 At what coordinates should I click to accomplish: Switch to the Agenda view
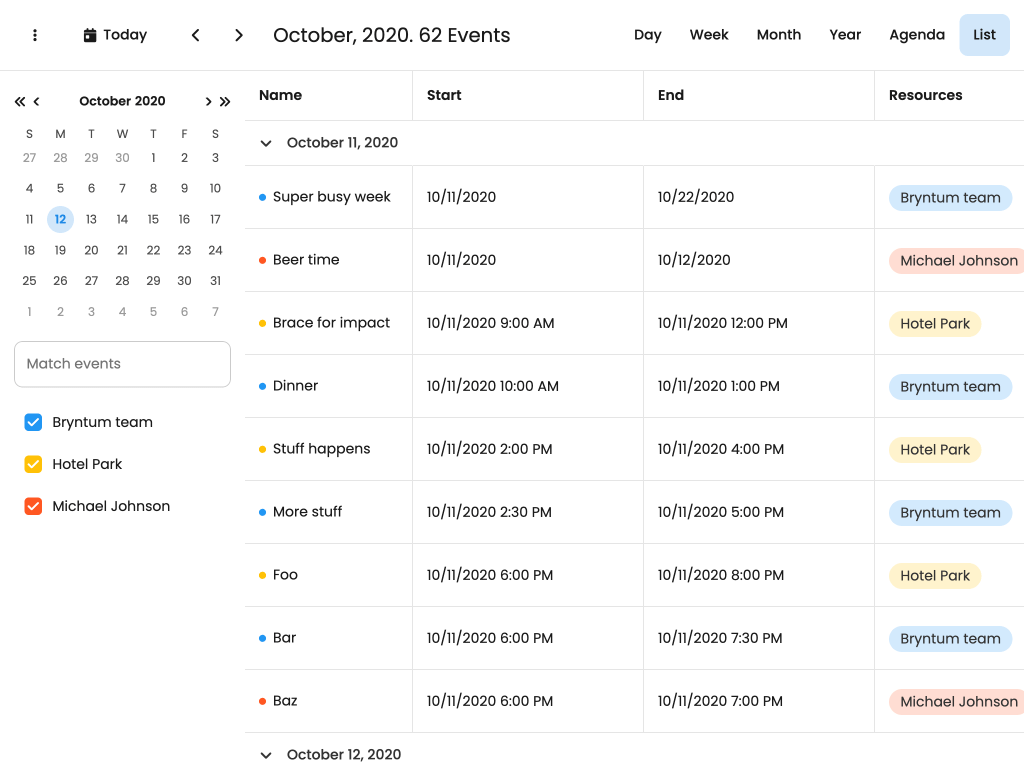[916, 35]
